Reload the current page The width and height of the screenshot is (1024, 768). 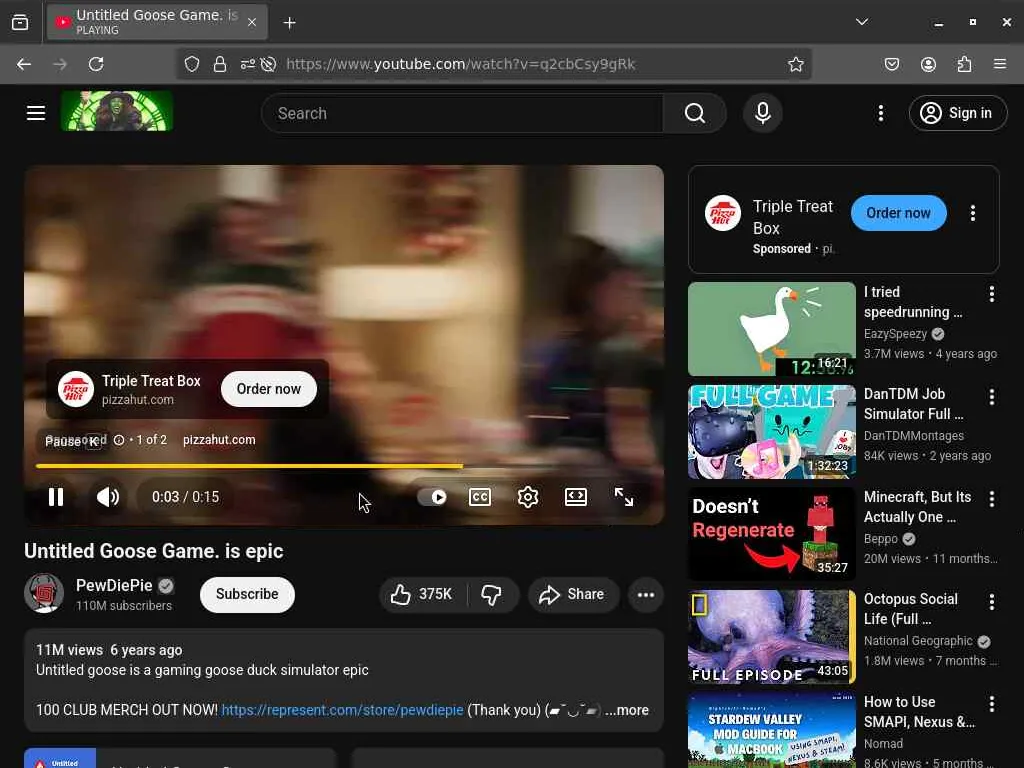click(96, 64)
